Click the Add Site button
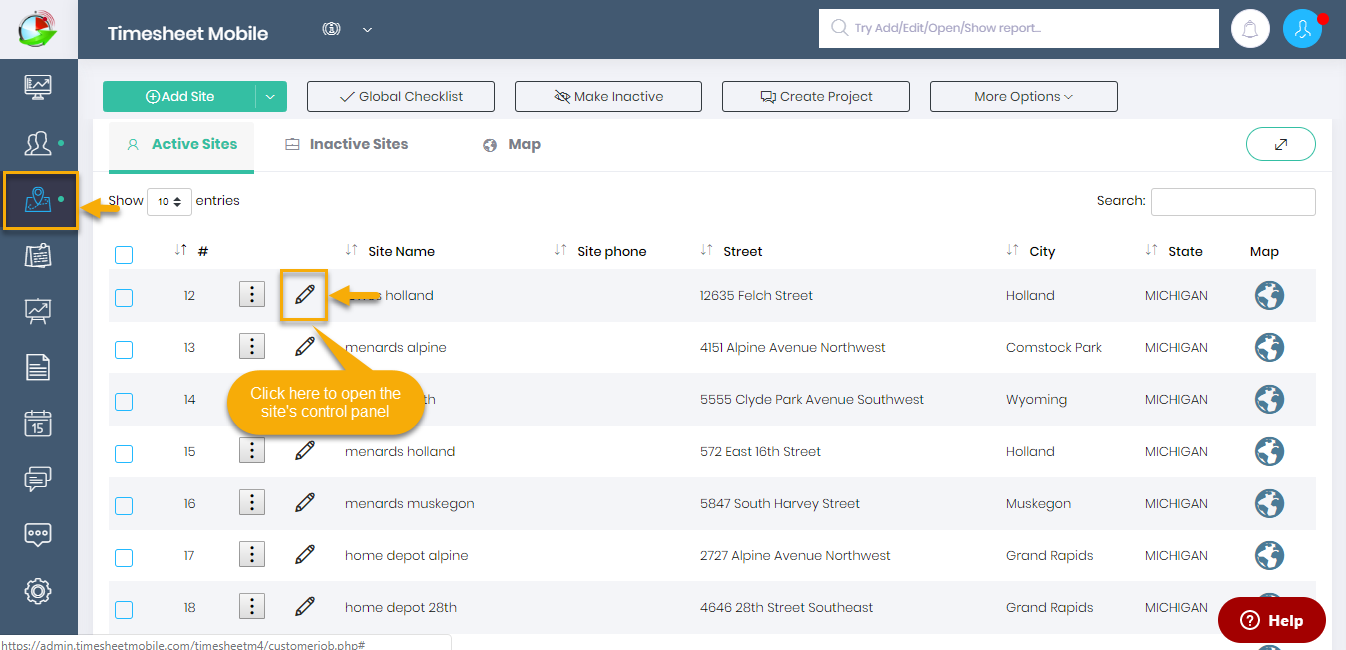This screenshot has width=1346, height=650. pyautogui.click(x=179, y=96)
